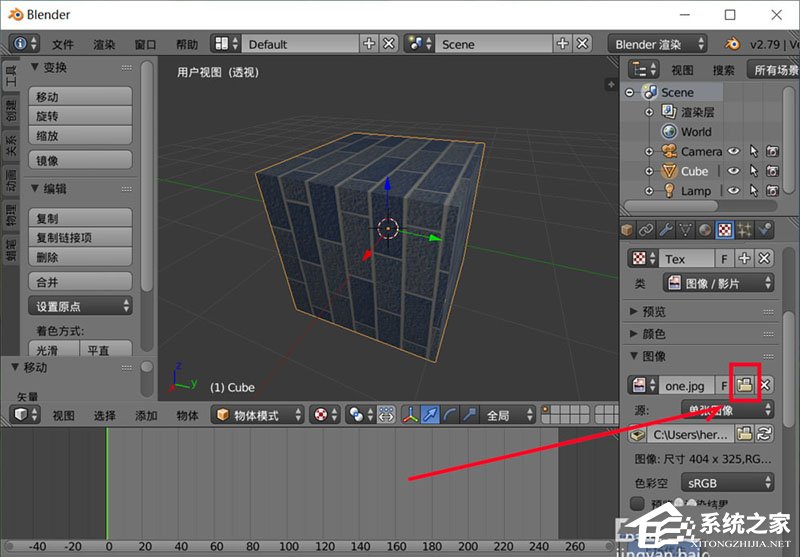The image size is (800, 557).
Task: Reload the image file with refresh icon
Action: point(765,434)
